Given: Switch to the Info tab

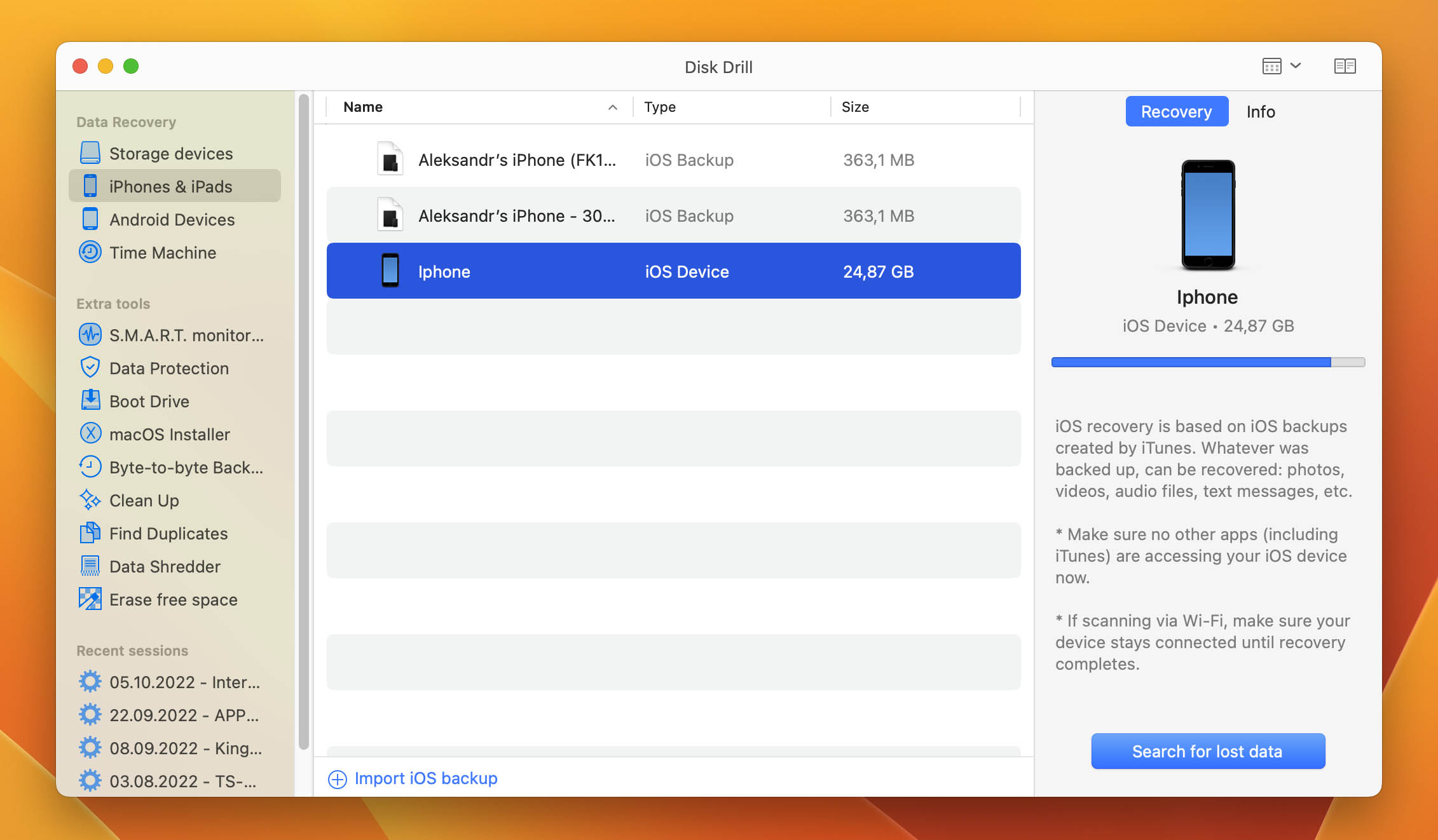Looking at the screenshot, I should 1261,111.
